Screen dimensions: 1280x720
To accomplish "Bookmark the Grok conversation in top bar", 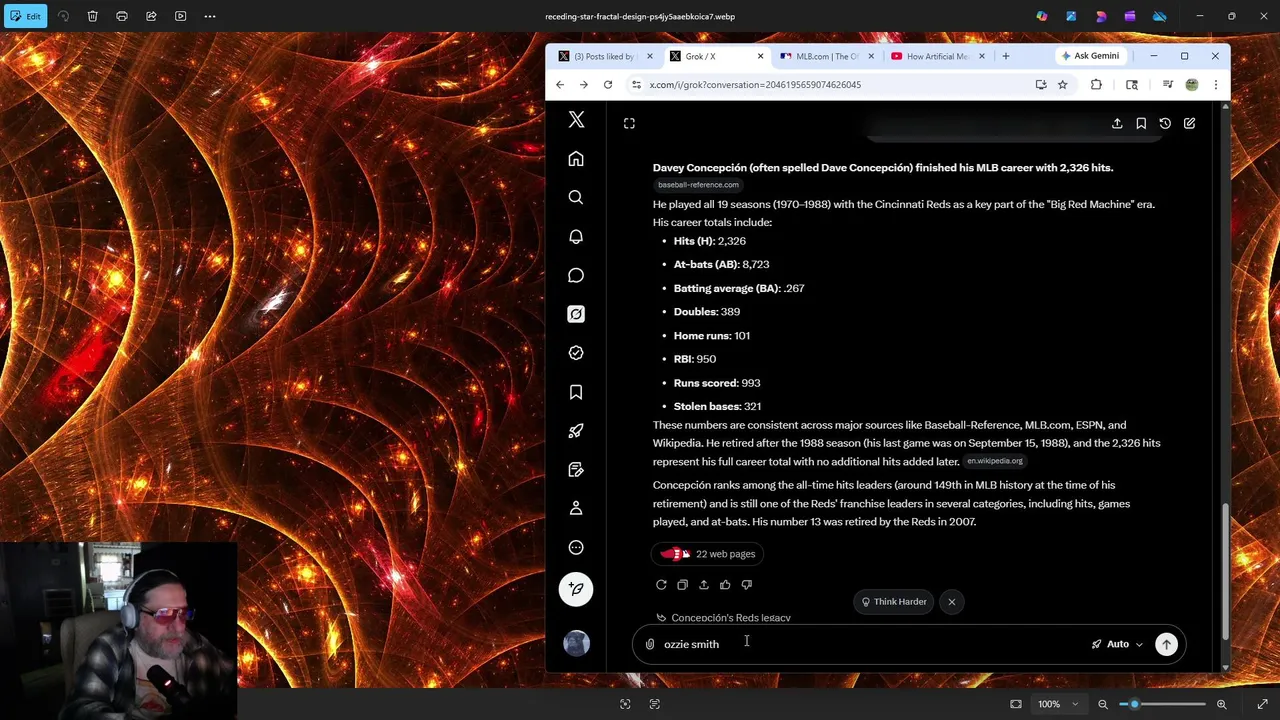I will 1141,123.
